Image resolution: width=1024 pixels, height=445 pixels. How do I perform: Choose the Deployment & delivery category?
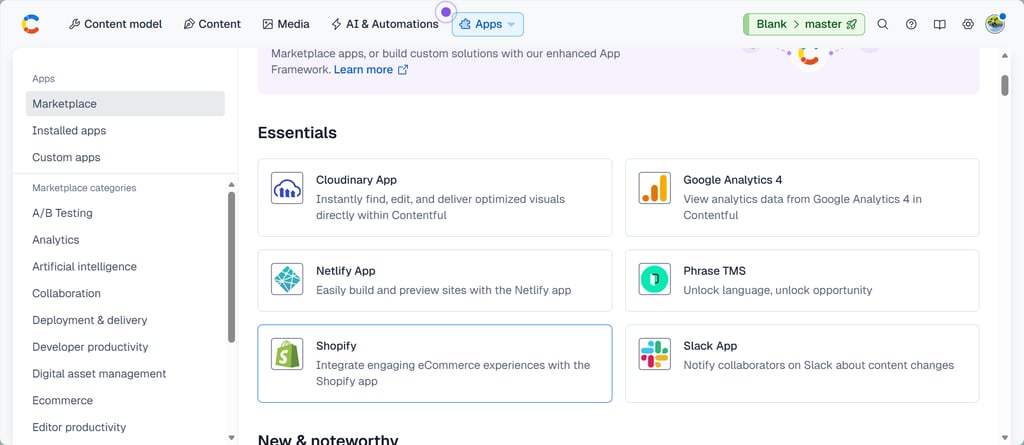(89, 320)
